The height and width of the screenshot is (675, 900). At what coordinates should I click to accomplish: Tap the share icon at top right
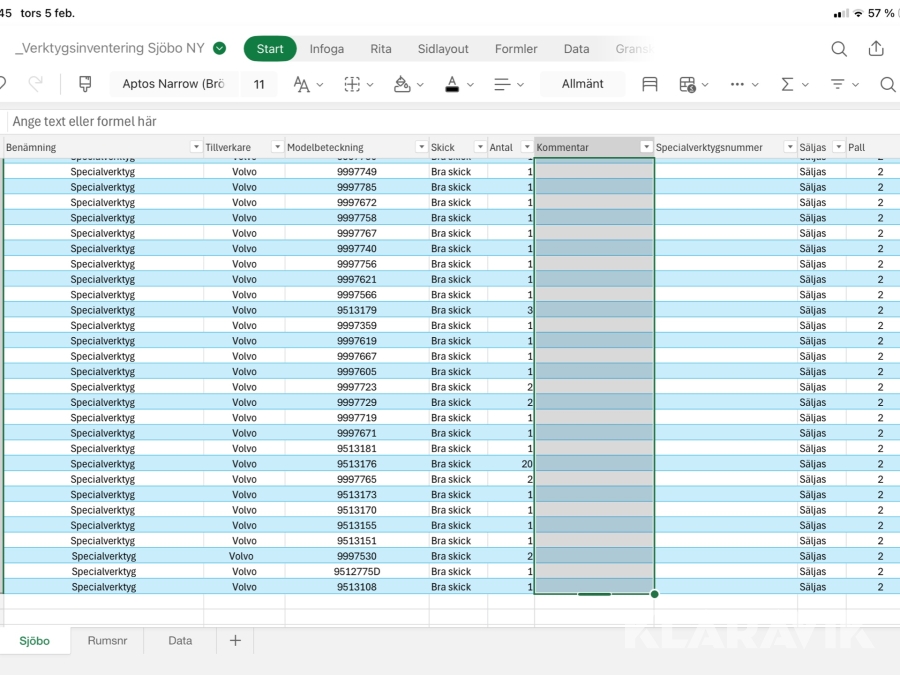pos(876,49)
